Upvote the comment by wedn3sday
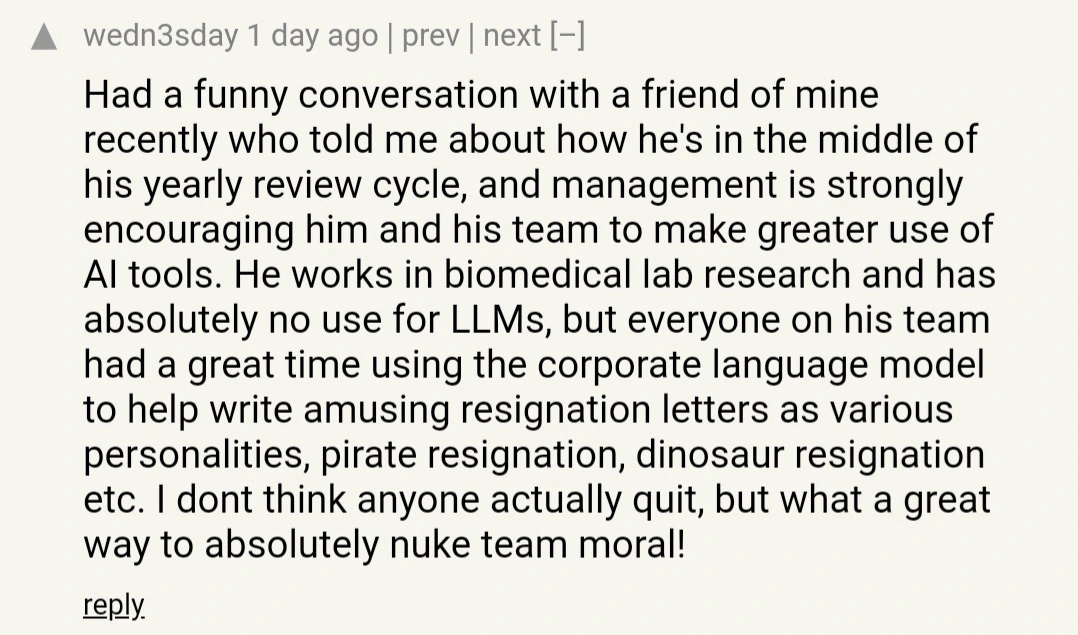 click(44, 37)
